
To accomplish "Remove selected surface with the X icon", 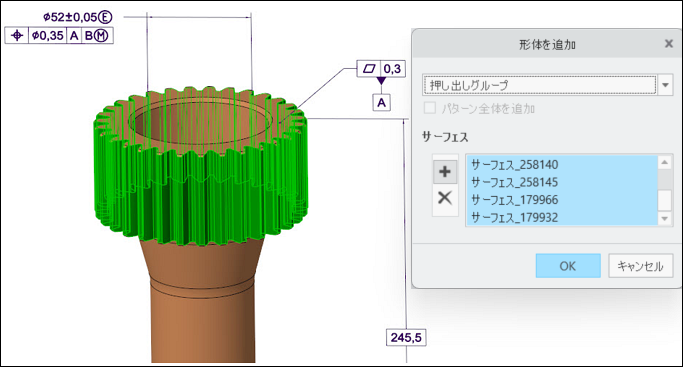I will pyautogui.click(x=445, y=198).
